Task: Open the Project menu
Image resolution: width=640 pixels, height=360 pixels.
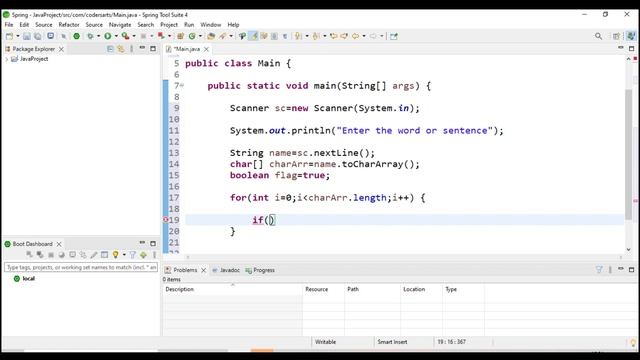Action: coord(169,25)
